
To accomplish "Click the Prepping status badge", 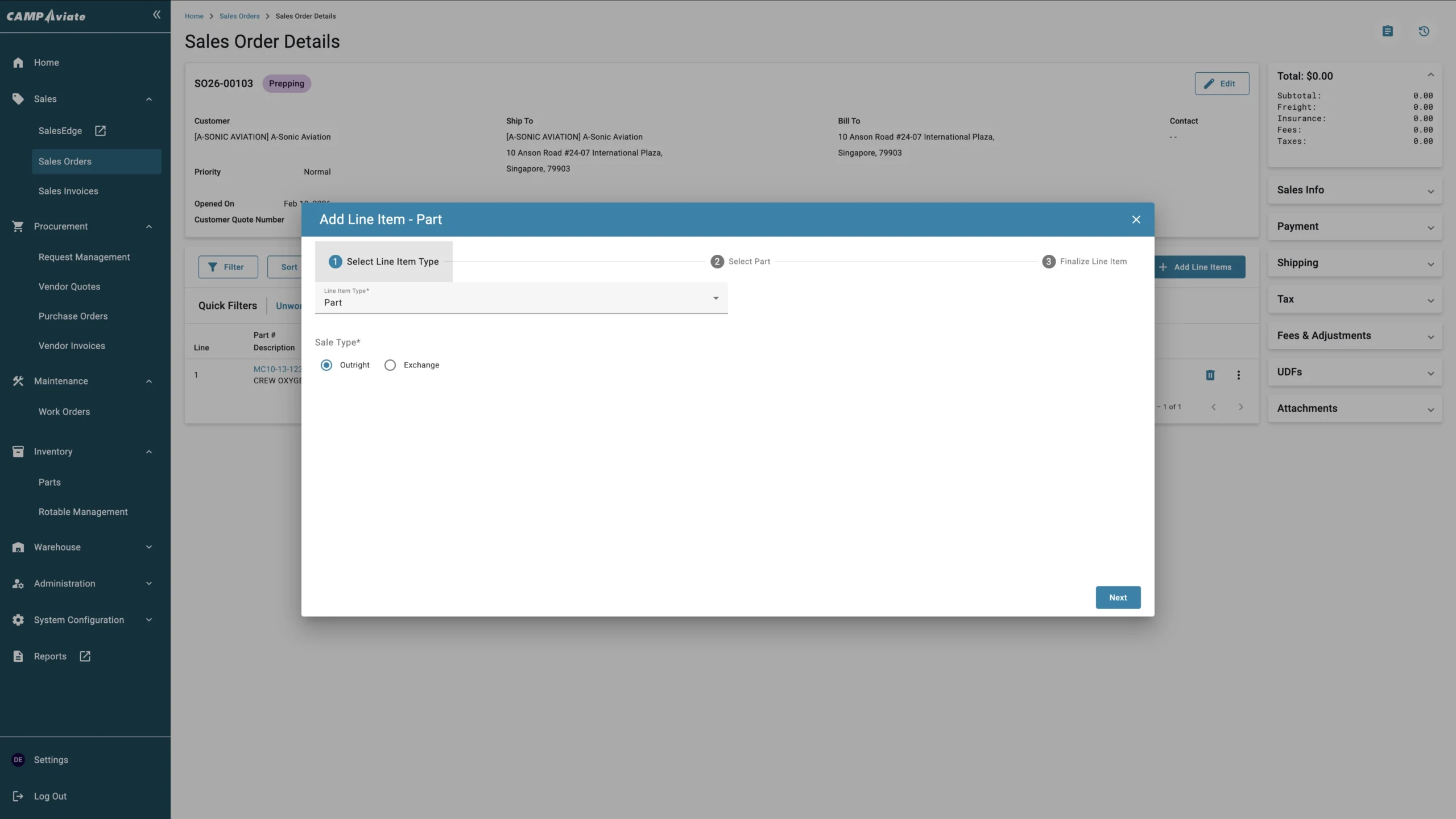I will (x=287, y=84).
